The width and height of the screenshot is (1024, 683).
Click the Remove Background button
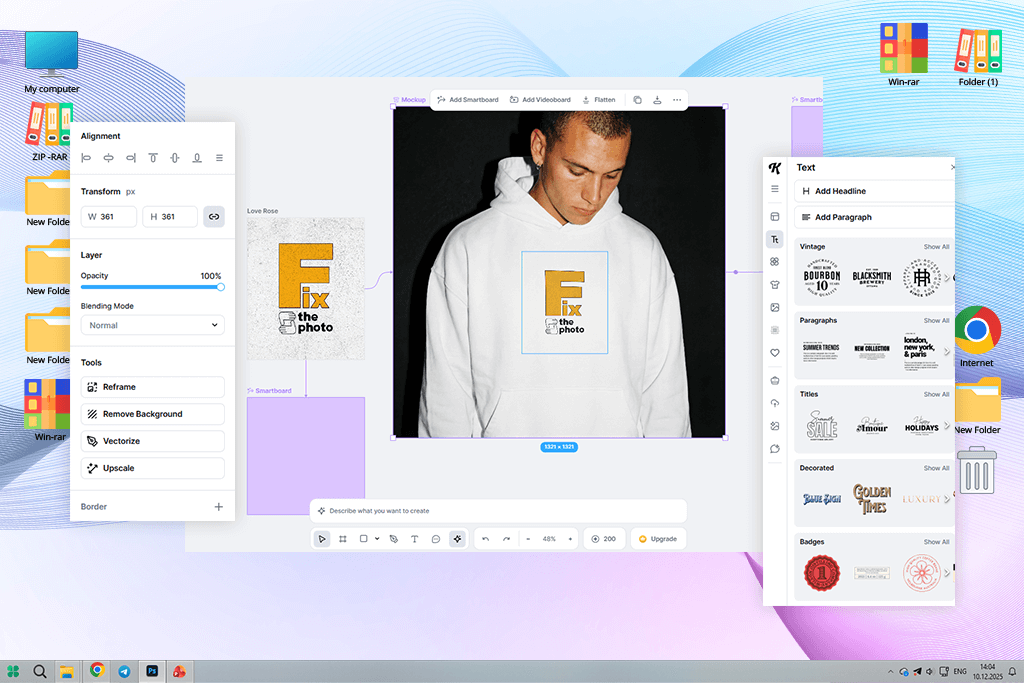click(152, 414)
